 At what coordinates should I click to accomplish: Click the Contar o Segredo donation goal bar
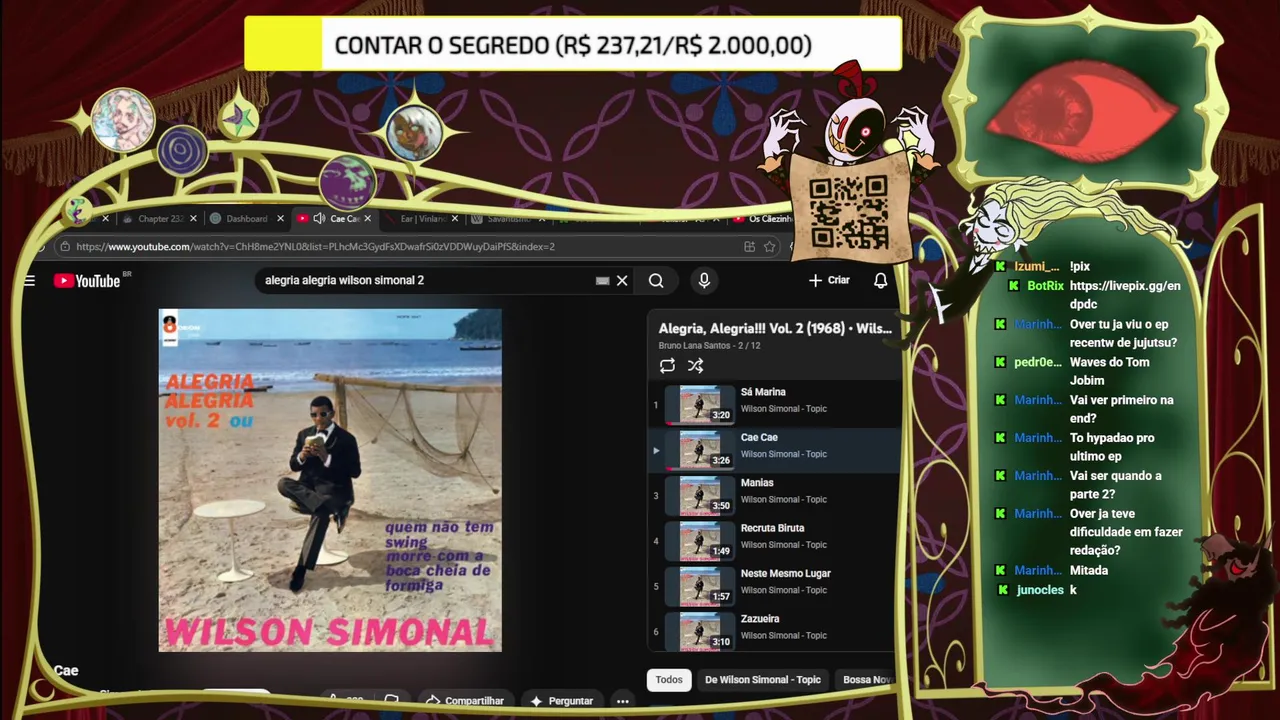click(573, 45)
